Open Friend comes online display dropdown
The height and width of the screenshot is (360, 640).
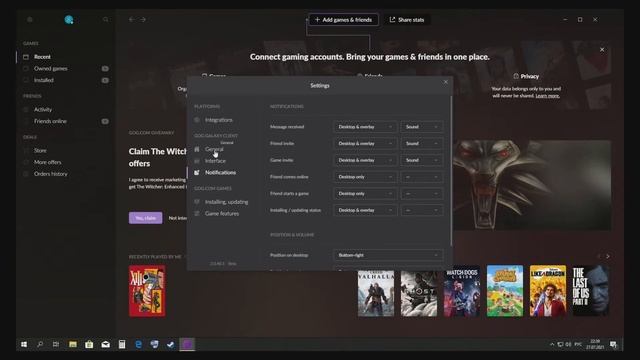[x=365, y=177]
